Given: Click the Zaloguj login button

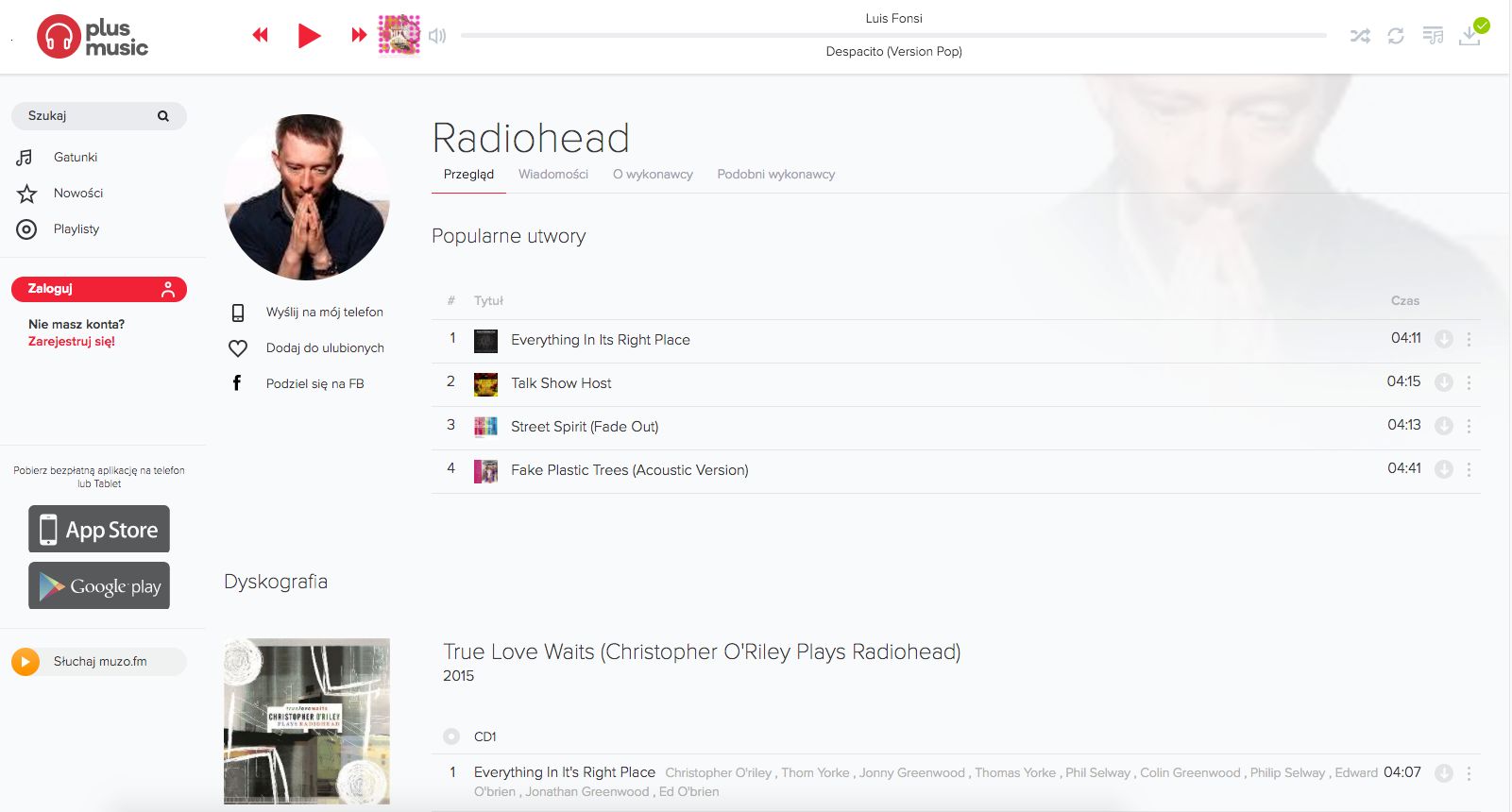Looking at the screenshot, I should point(99,289).
